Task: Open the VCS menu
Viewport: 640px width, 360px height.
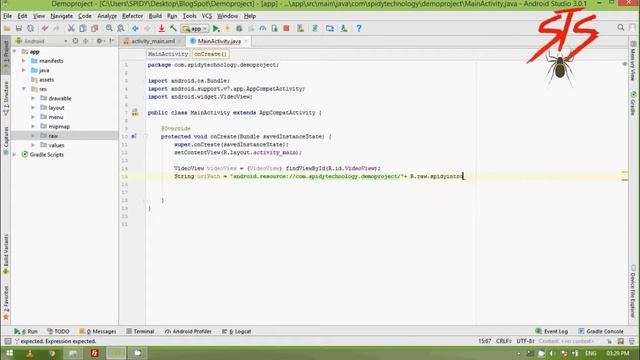Action: 207,16
